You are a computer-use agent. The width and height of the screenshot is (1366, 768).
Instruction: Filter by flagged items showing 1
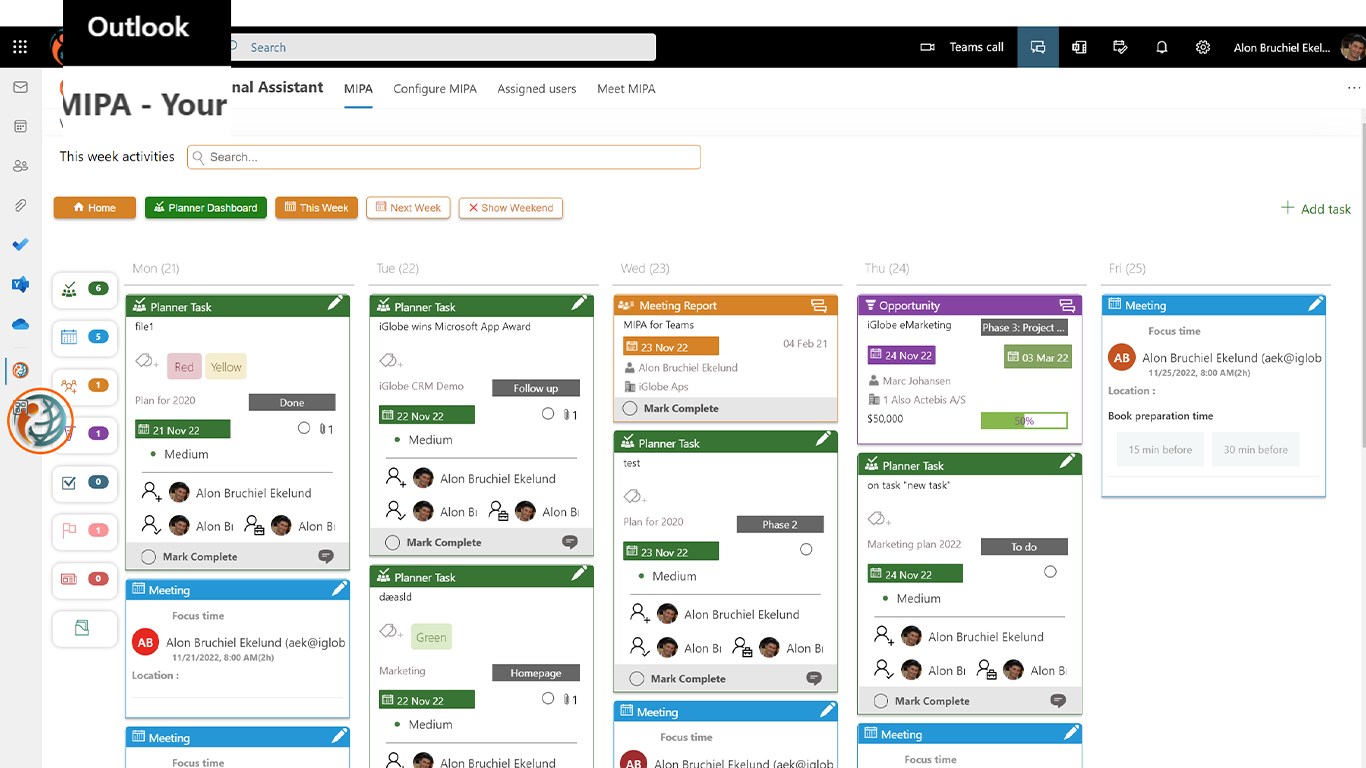click(x=85, y=530)
